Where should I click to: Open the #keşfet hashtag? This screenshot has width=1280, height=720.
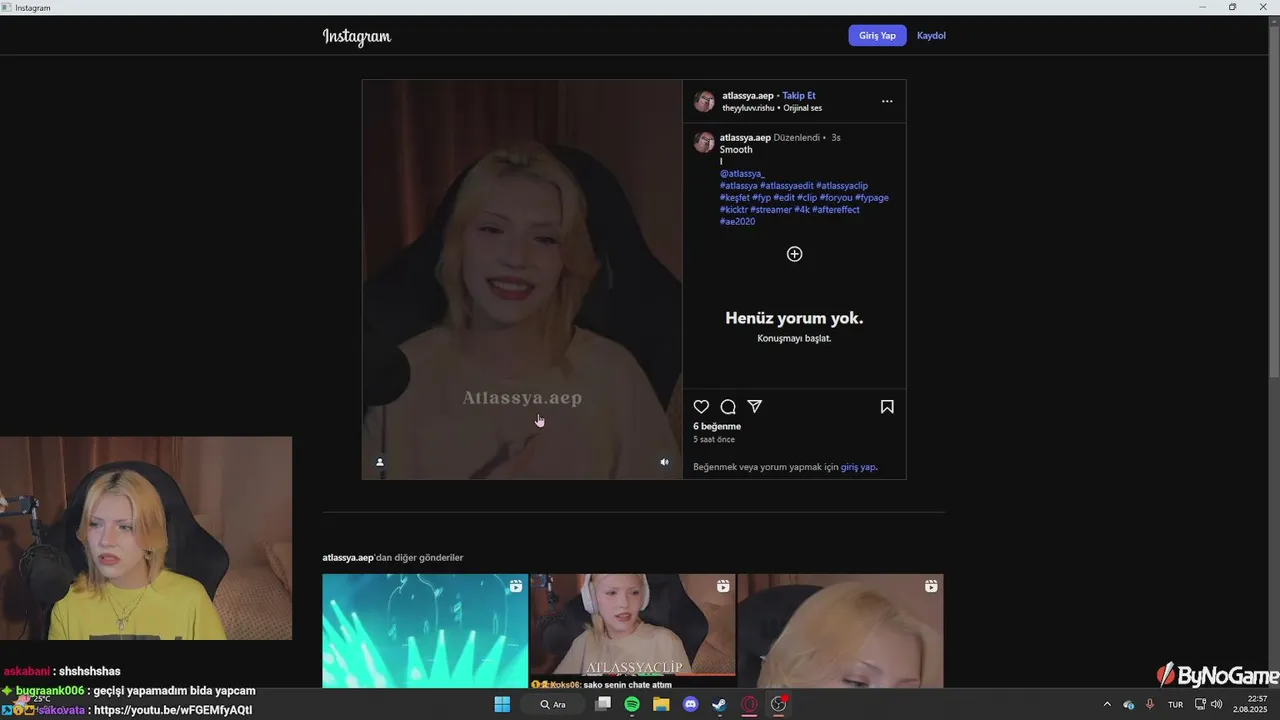(735, 198)
